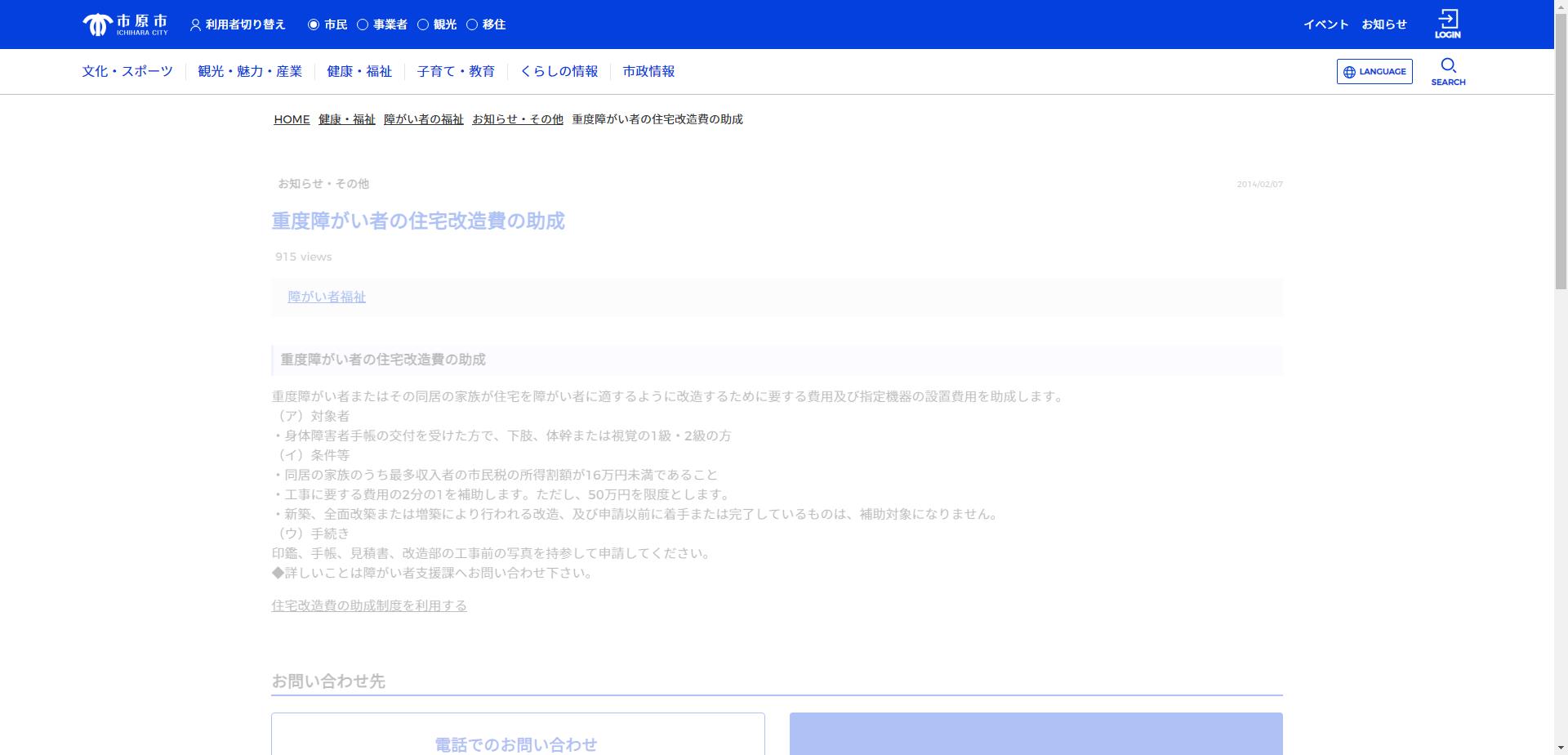Image resolution: width=1568 pixels, height=755 pixels.
Task: Click the LOGIN icon
Action: pos(1447,24)
